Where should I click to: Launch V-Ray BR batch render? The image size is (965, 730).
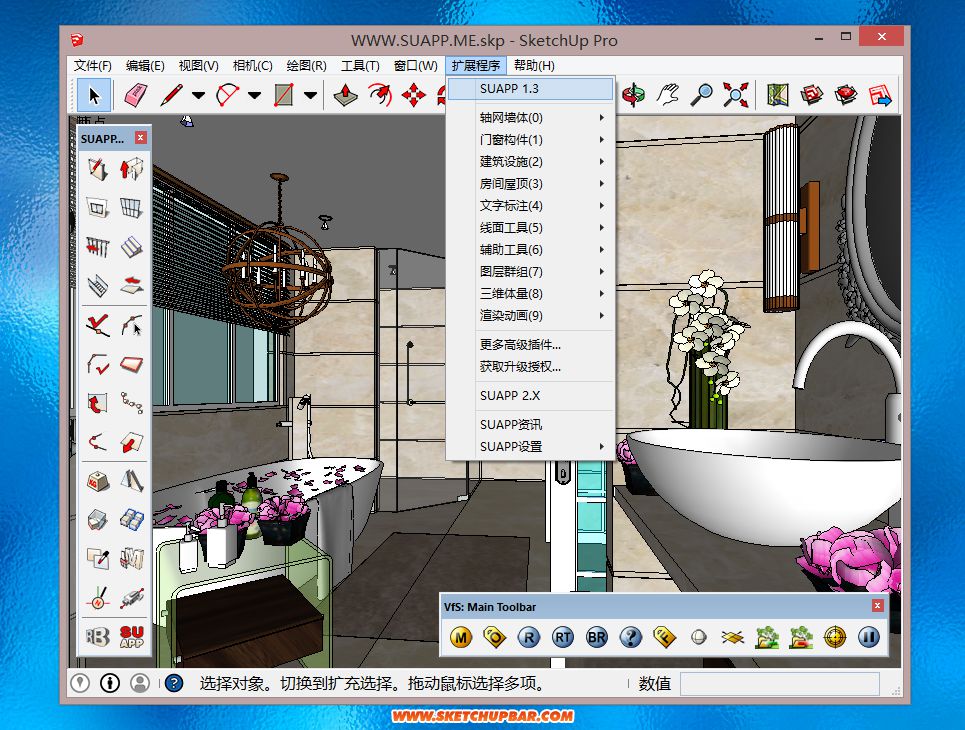[x=596, y=637]
